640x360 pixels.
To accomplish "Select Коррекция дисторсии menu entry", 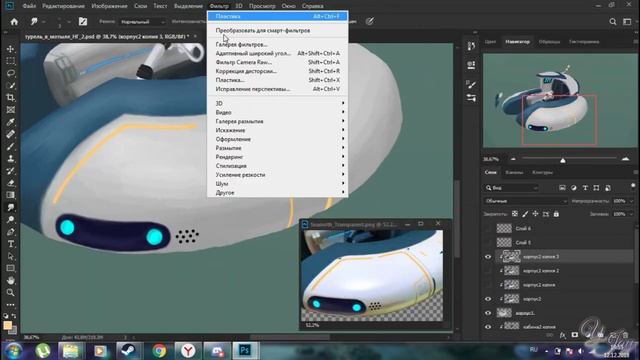I will 278,71.
